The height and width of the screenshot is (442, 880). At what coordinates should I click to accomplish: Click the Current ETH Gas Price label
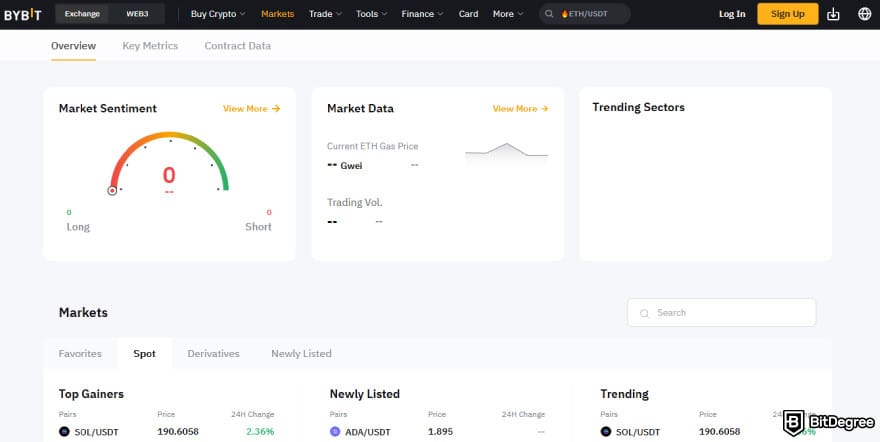373,146
